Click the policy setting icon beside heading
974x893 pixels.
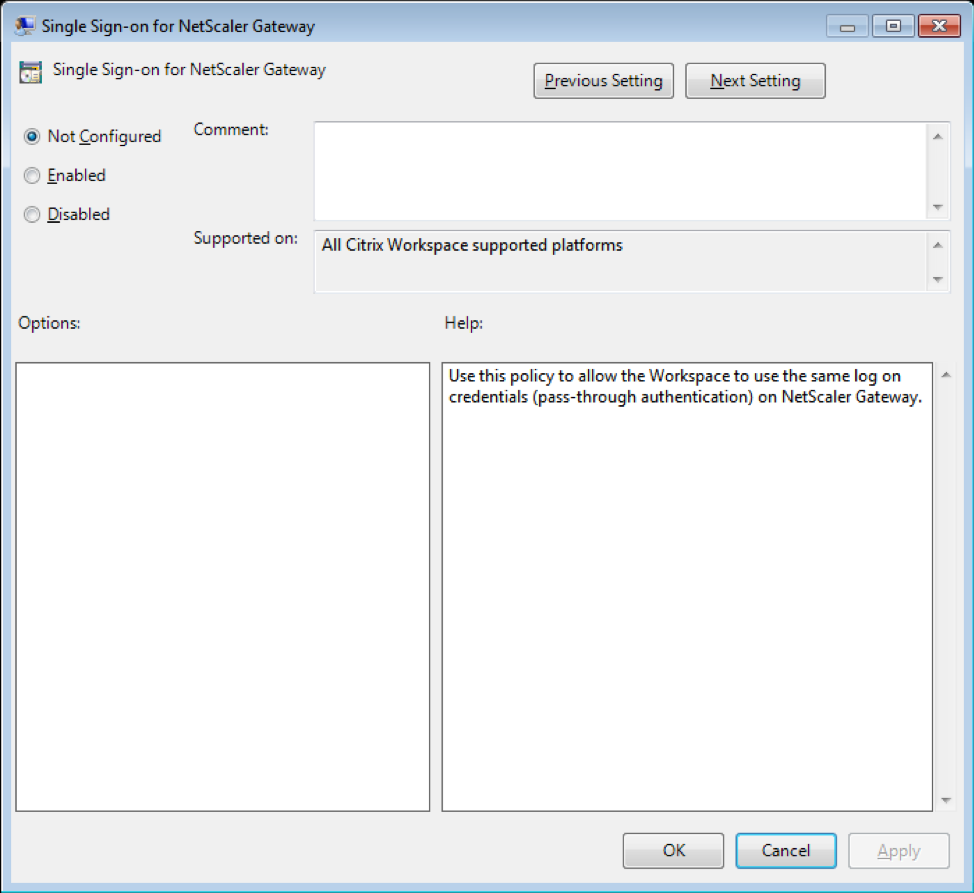coord(30,72)
